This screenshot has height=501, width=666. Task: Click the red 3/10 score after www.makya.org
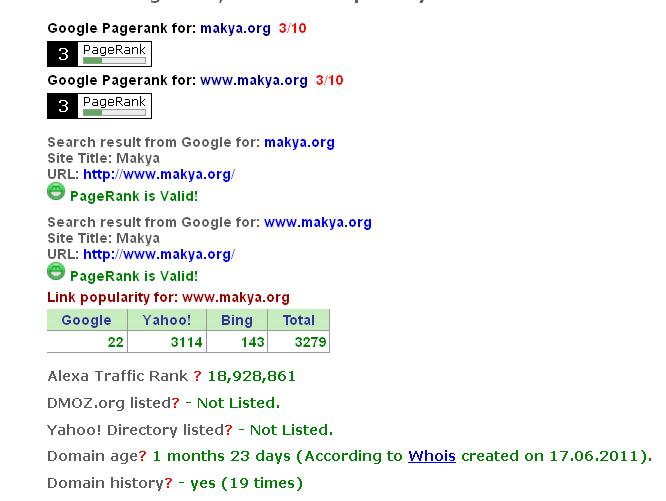(329, 80)
